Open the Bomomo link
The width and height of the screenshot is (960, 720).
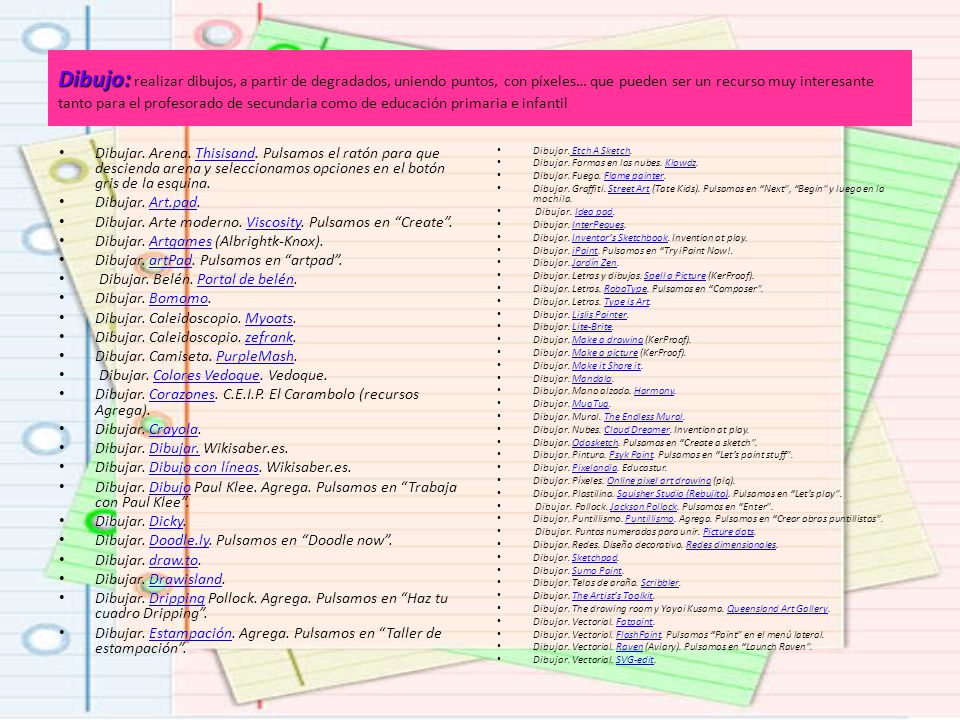[178, 298]
